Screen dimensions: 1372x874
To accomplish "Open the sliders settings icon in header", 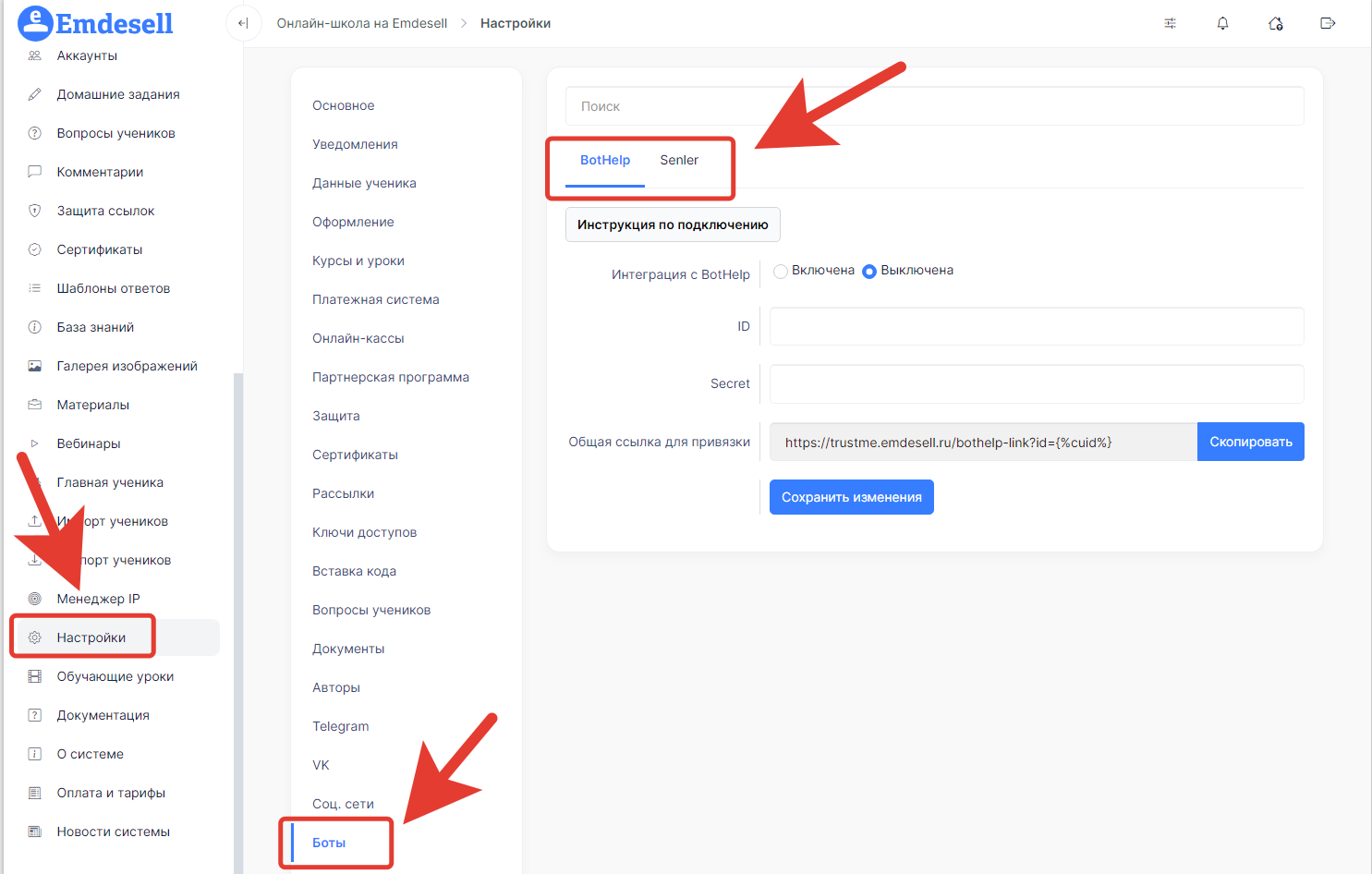I will 1170,23.
